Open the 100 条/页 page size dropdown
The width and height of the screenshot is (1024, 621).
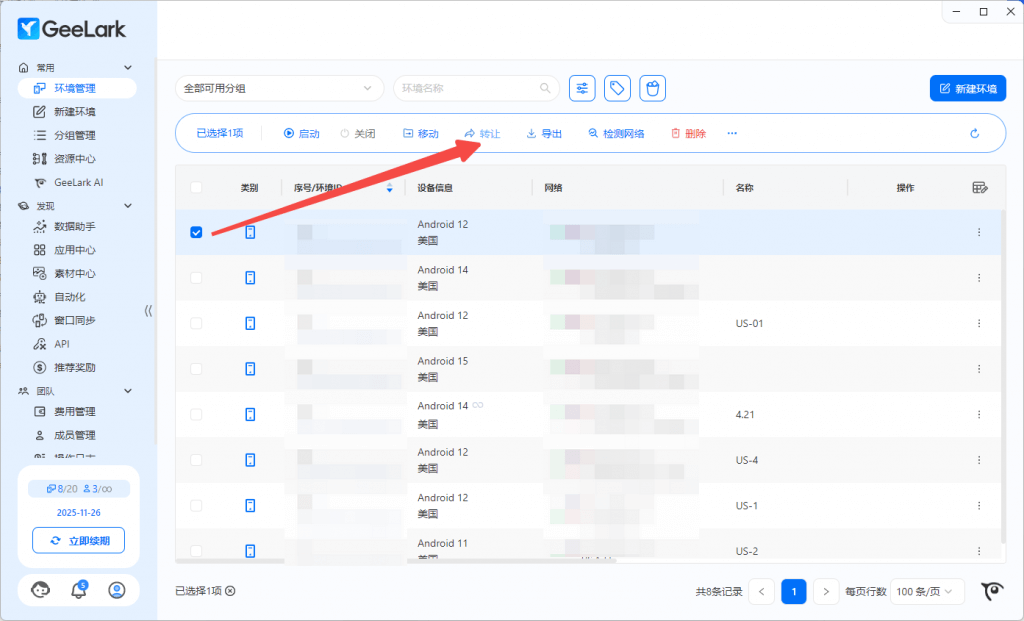927,591
